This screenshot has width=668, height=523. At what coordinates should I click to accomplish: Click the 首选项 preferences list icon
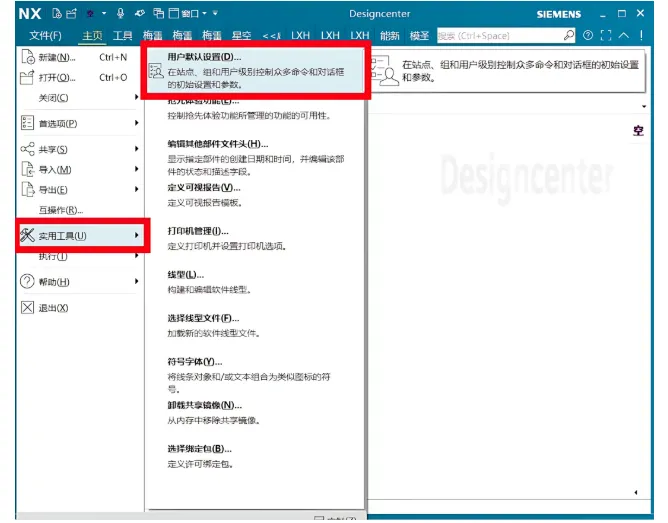(27, 123)
